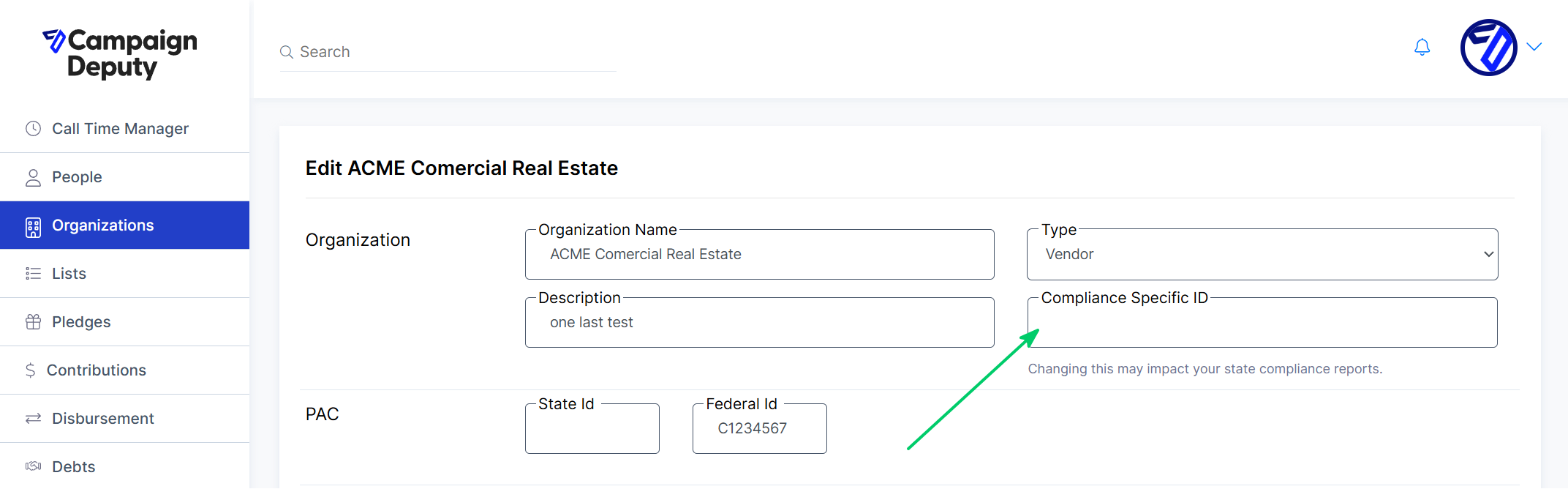This screenshot has width=1568, height=489.
Task: Expand the account menu chevron
Action: coord(1534,47)
